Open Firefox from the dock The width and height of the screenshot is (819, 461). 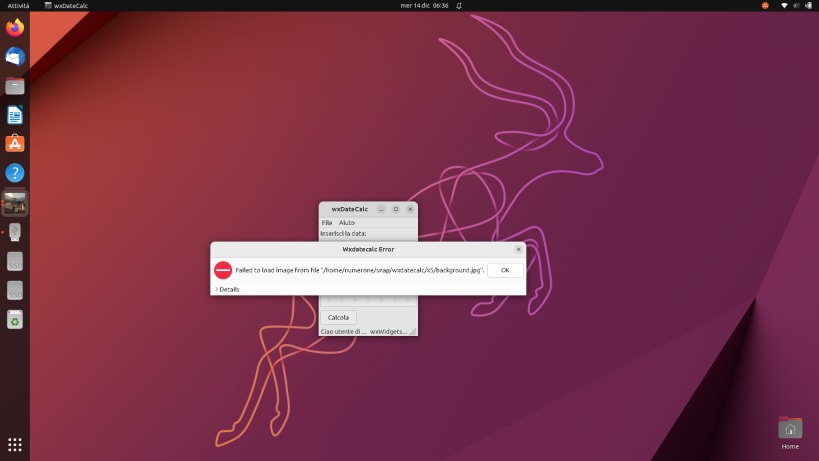[x=15, y=27]
